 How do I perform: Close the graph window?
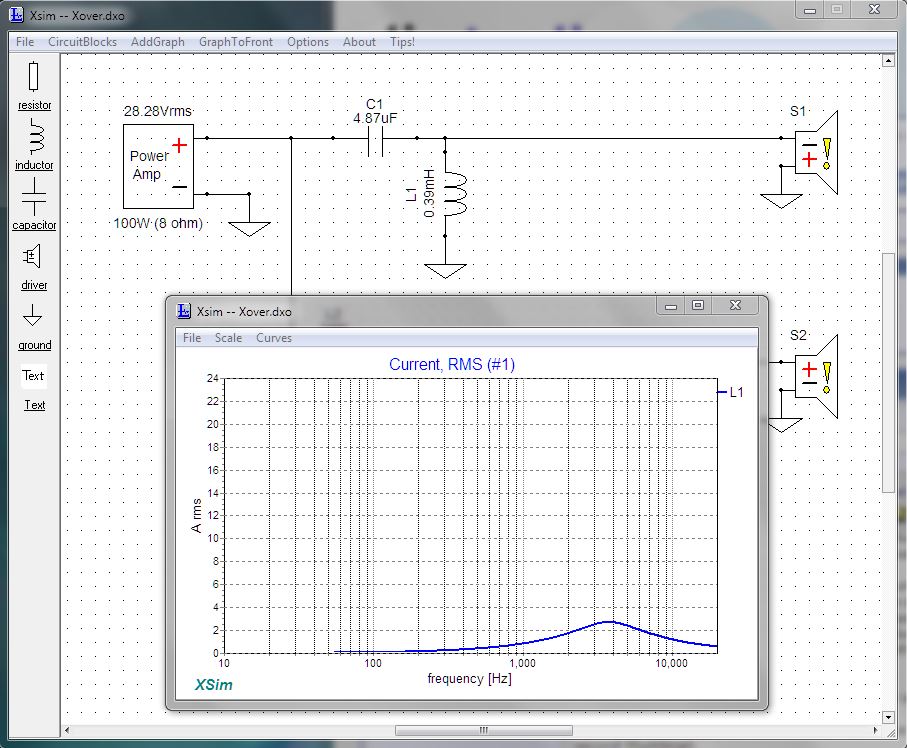coord(735,305)
